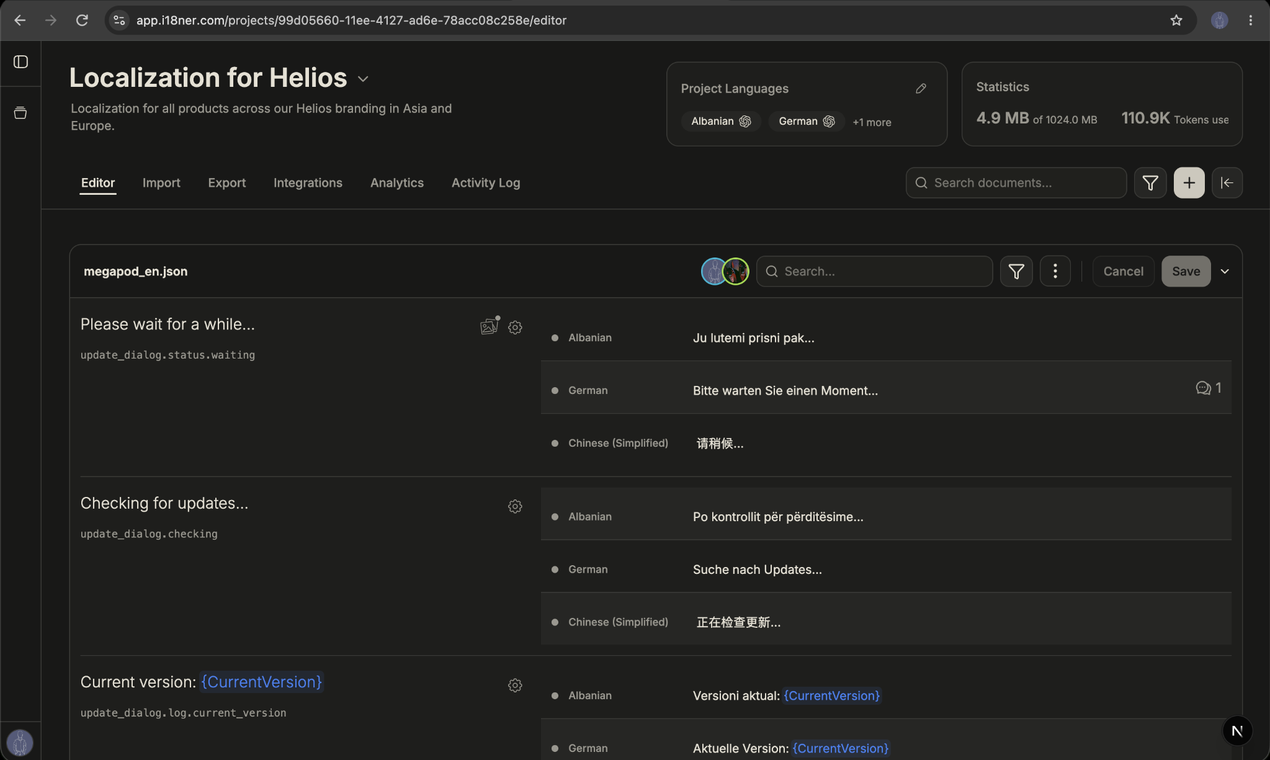Expand the chevron next to Save
1270x760 pixels.
pyautogui.click(x=1224, y=271)
